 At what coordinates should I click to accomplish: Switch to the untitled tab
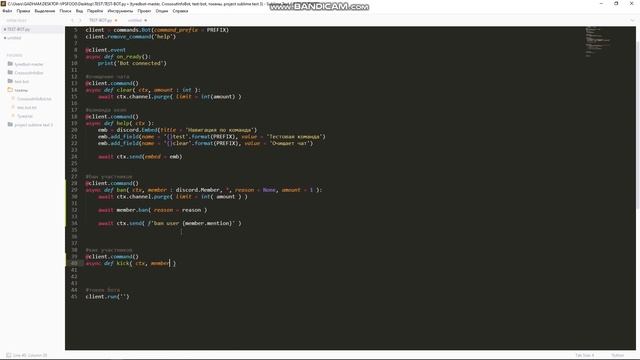click(135, 20)
